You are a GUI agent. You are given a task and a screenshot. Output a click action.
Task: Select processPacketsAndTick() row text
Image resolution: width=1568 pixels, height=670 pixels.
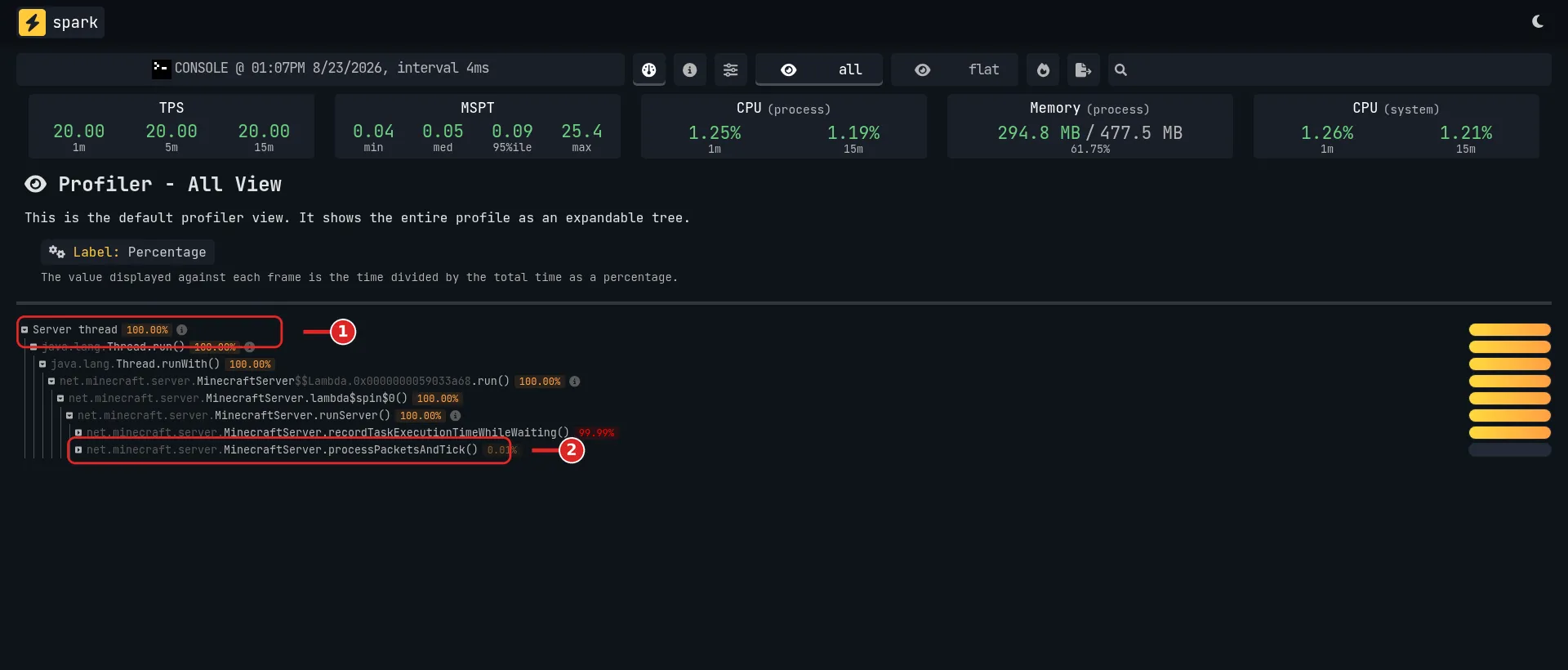click(x=282, y=450)
